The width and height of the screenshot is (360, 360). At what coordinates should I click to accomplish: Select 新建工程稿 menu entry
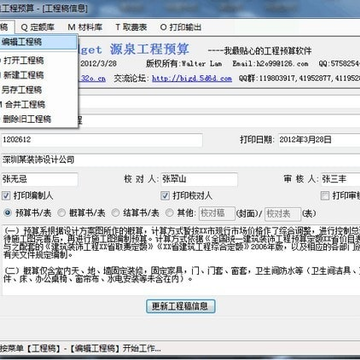click(x=38, y=75)
